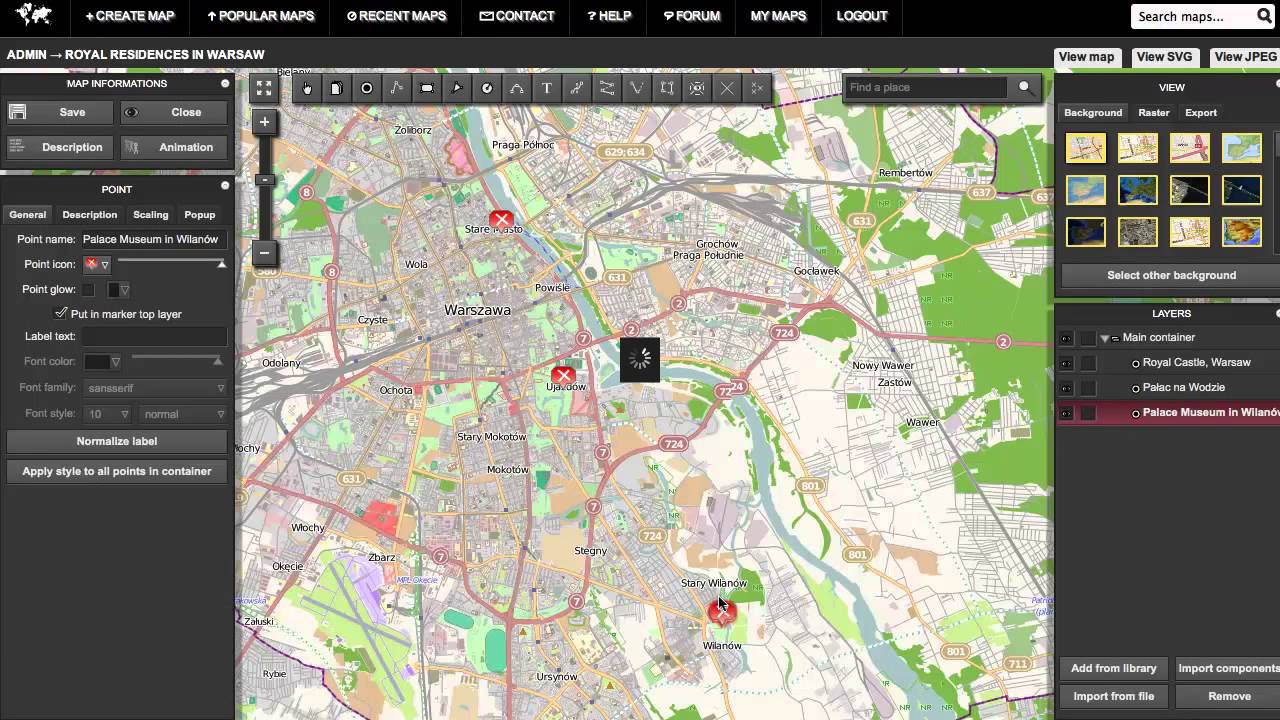The width and height of the screenshot is (1280, 720).
Task: Open the Point icon dropdown
Action: 104,265
